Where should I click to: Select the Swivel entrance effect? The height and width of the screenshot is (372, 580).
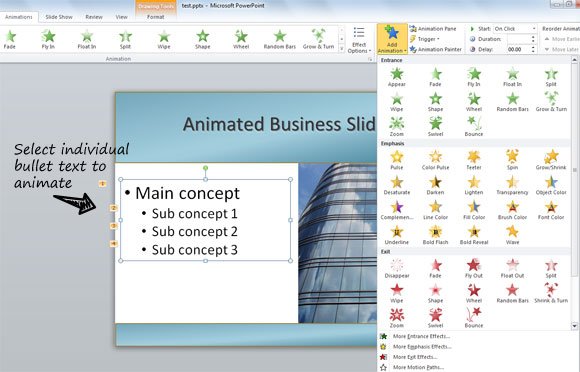point(435,126)
